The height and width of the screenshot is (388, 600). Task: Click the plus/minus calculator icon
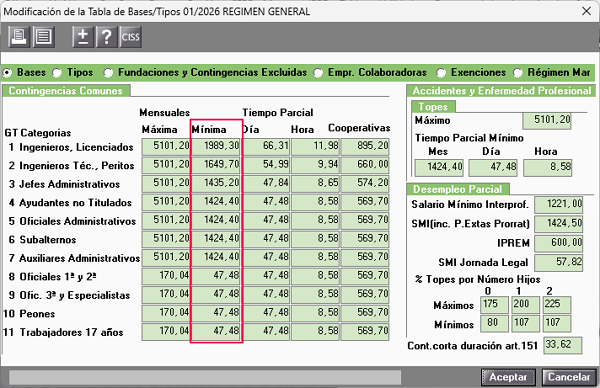click(83, 37)
